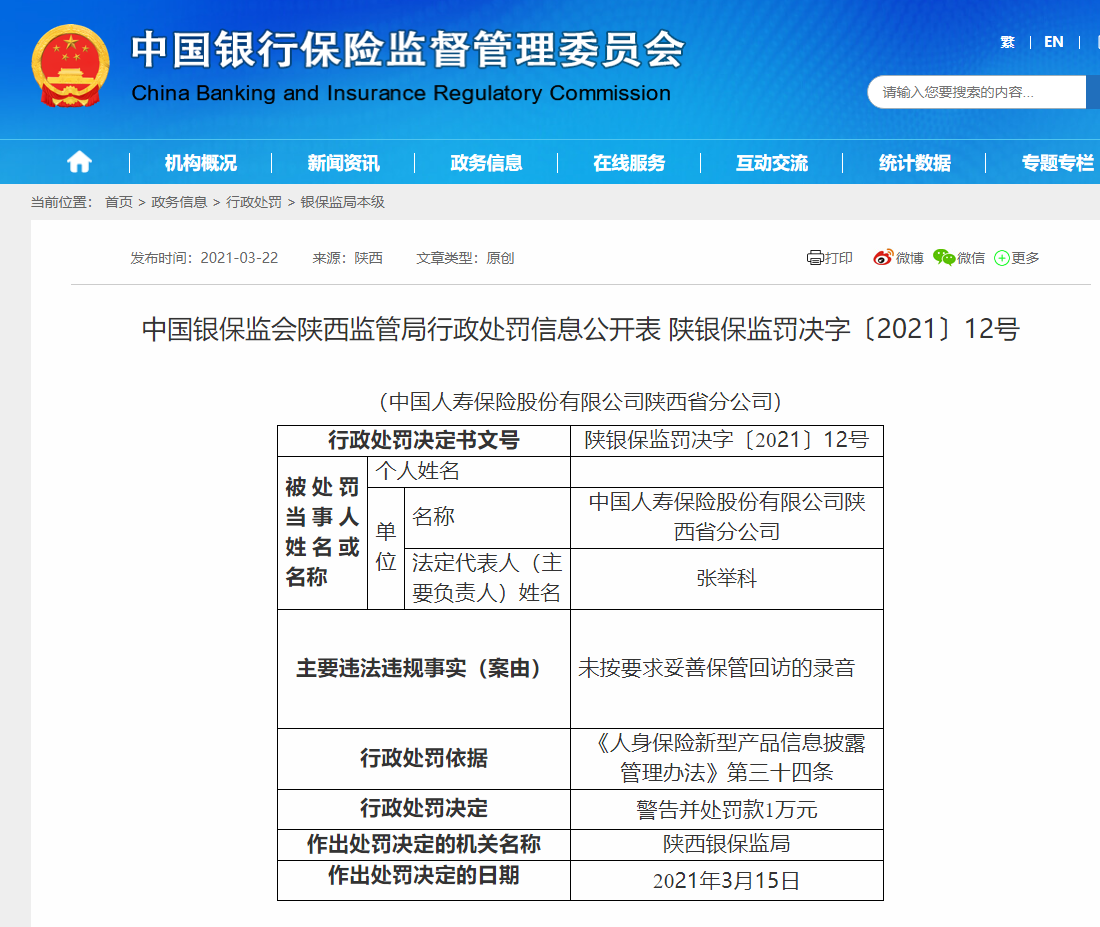The image size is (1100, 927).
Task: Open the 在线服务 menu
Action: [629, 163]
